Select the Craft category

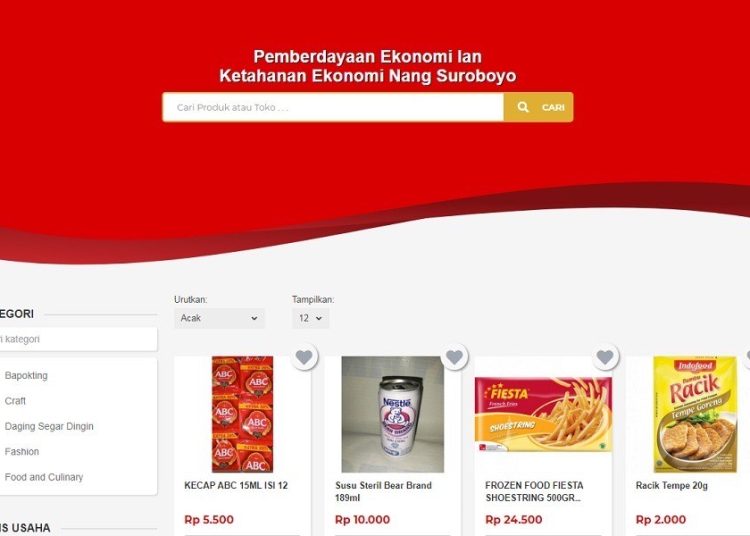click(15, 401)
